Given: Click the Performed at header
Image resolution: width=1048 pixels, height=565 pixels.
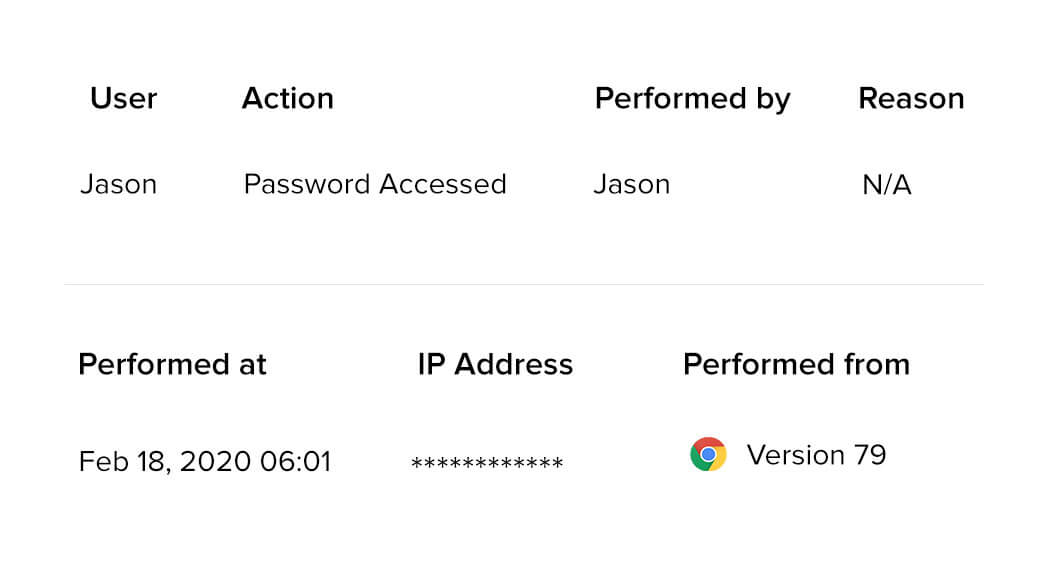Looking at the screenshot, I should pyautogui.click(x=172, y=364).
